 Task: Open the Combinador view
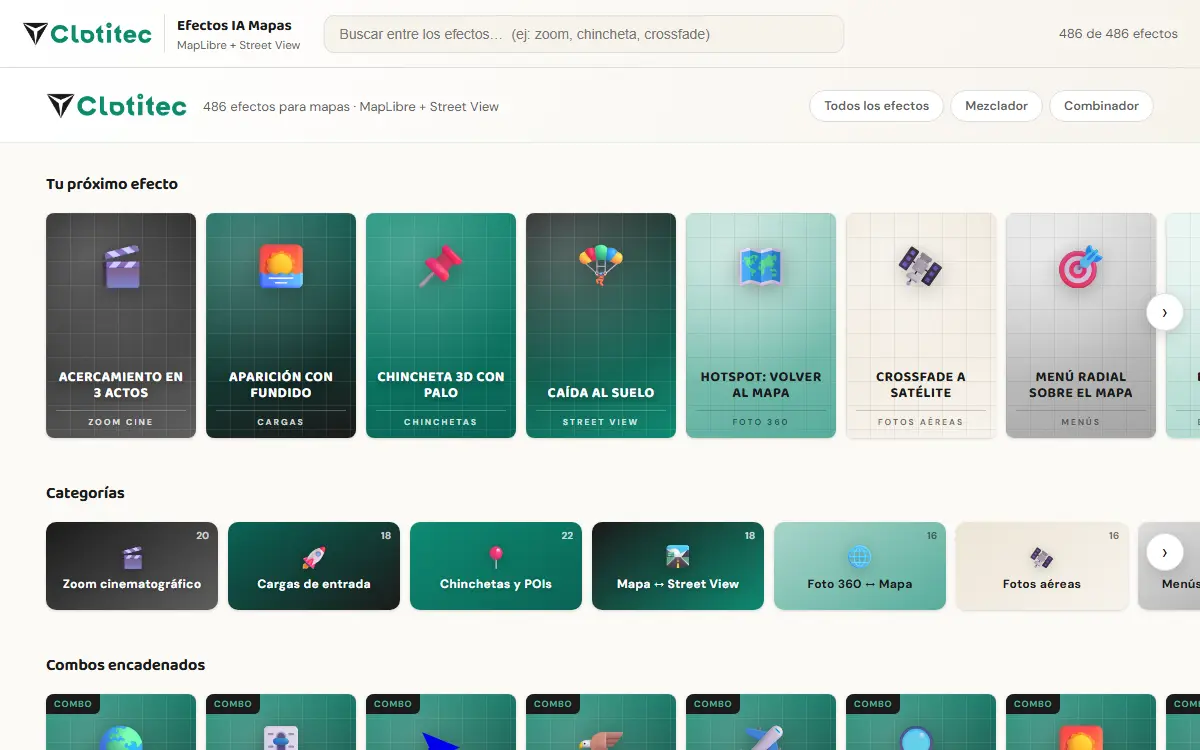pyautogui.click(x=1101, y=106)
